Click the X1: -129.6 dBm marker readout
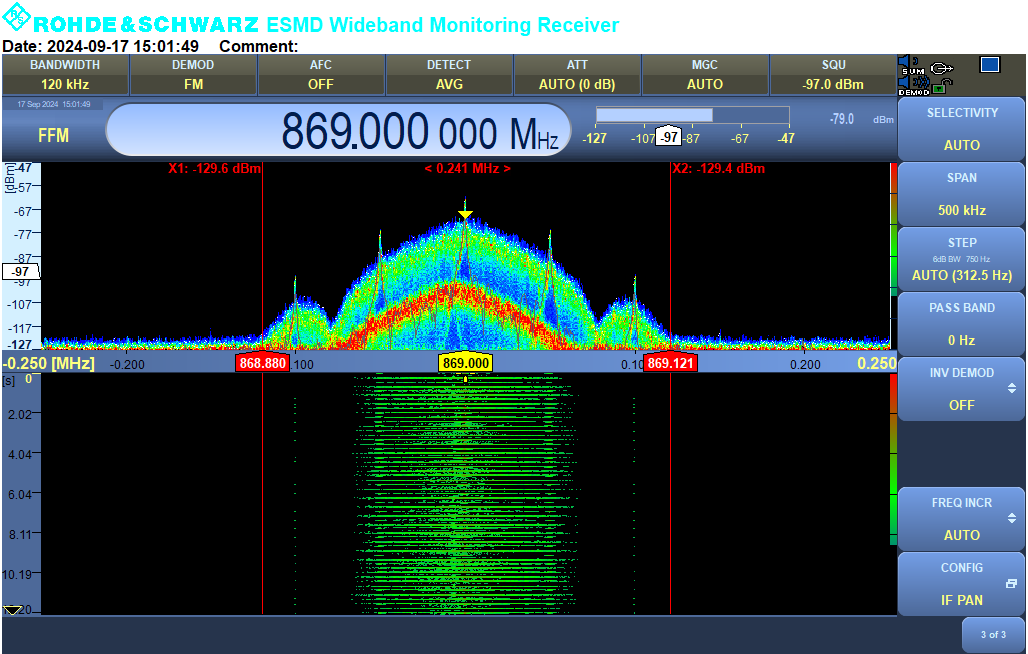This screenshot has width=1028, height=654. coord(214,168)
